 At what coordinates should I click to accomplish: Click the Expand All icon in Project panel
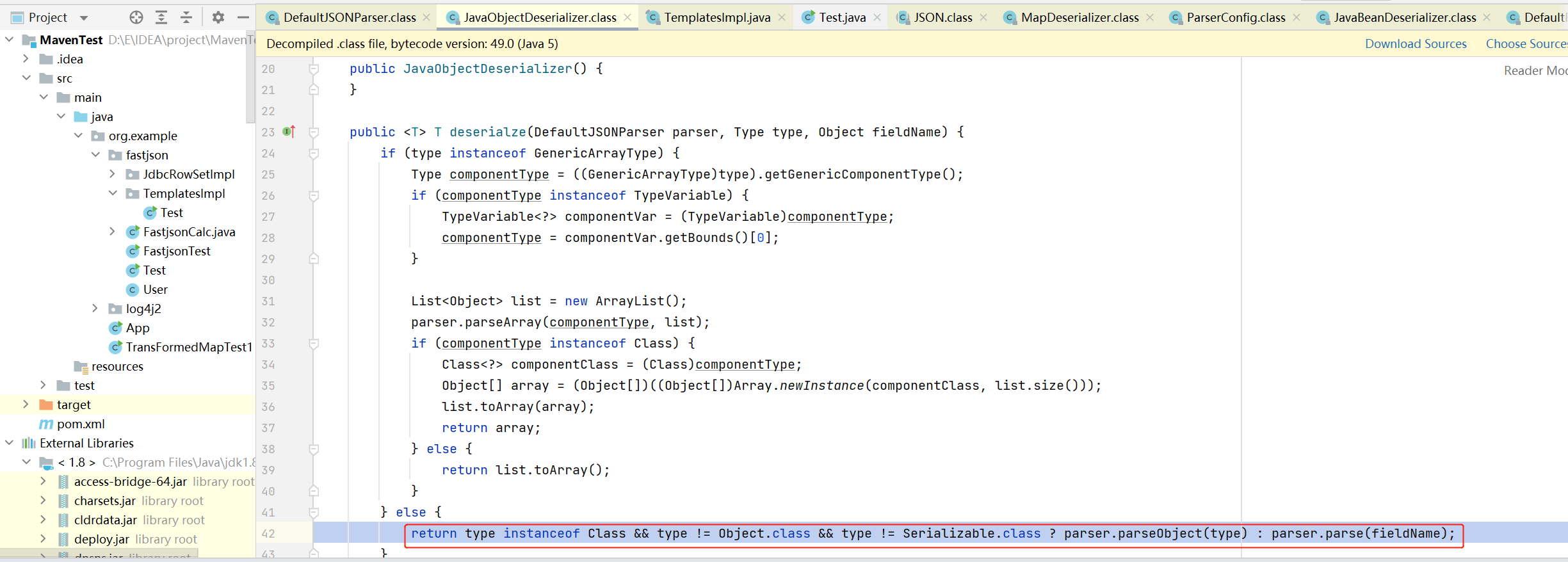161,17
